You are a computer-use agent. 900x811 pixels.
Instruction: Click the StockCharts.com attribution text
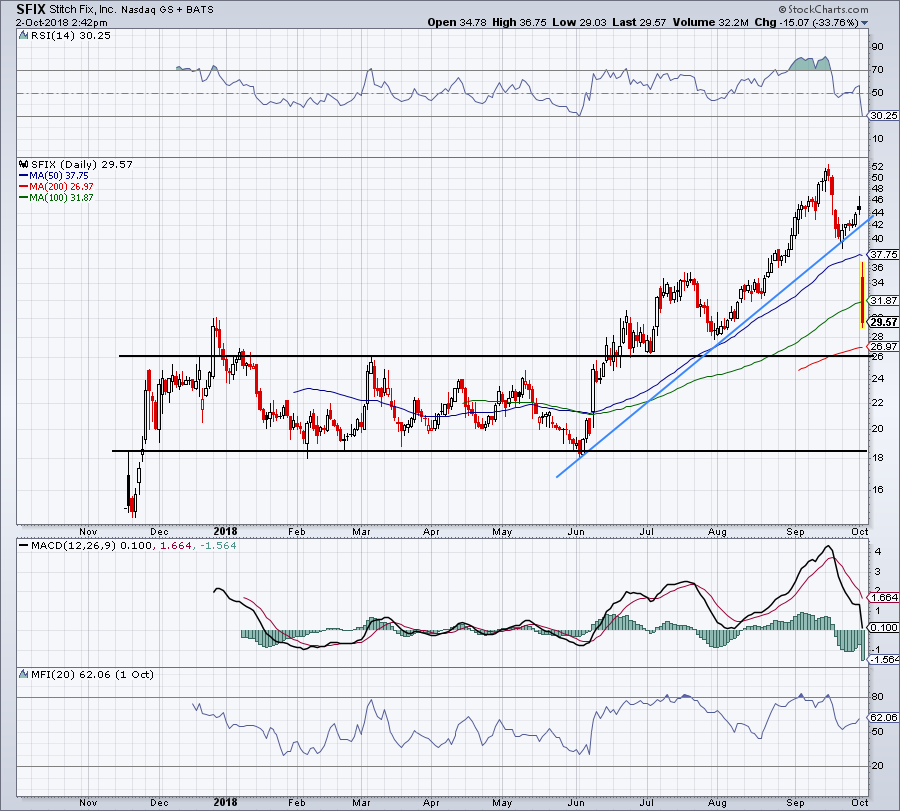click(x=824, y=9)
